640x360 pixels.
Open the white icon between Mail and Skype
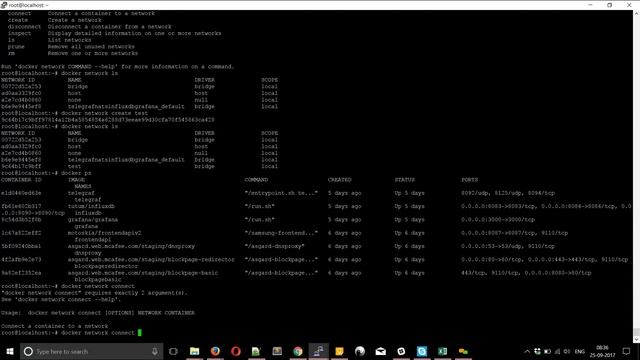coord(401,351)
